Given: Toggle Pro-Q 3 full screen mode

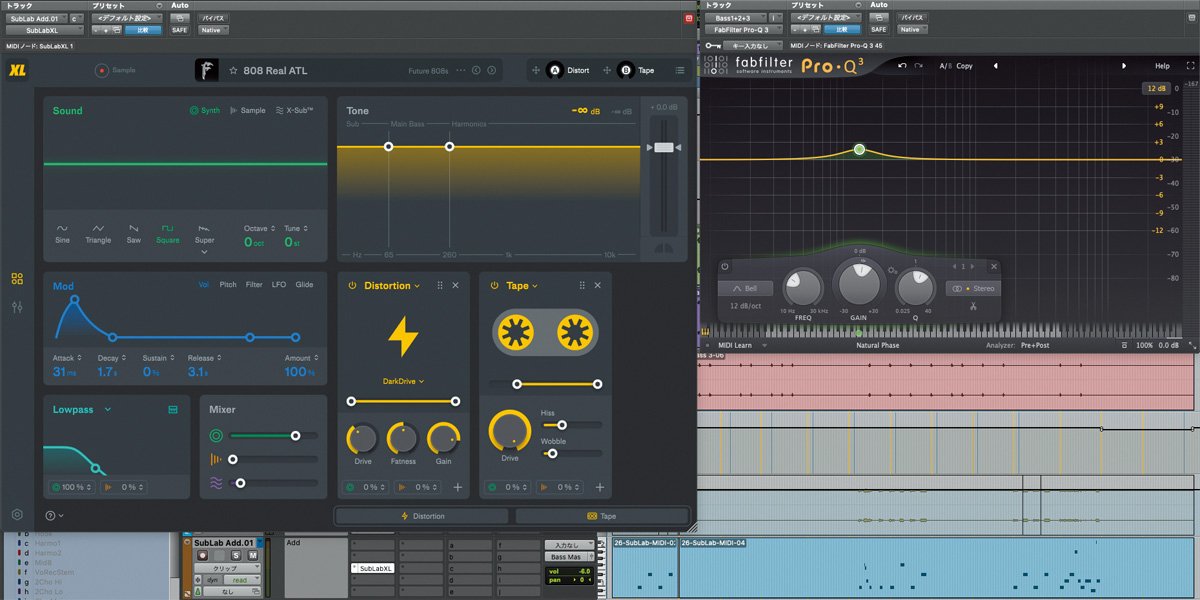Looking at the screenshot, I should coord(1191,66).
